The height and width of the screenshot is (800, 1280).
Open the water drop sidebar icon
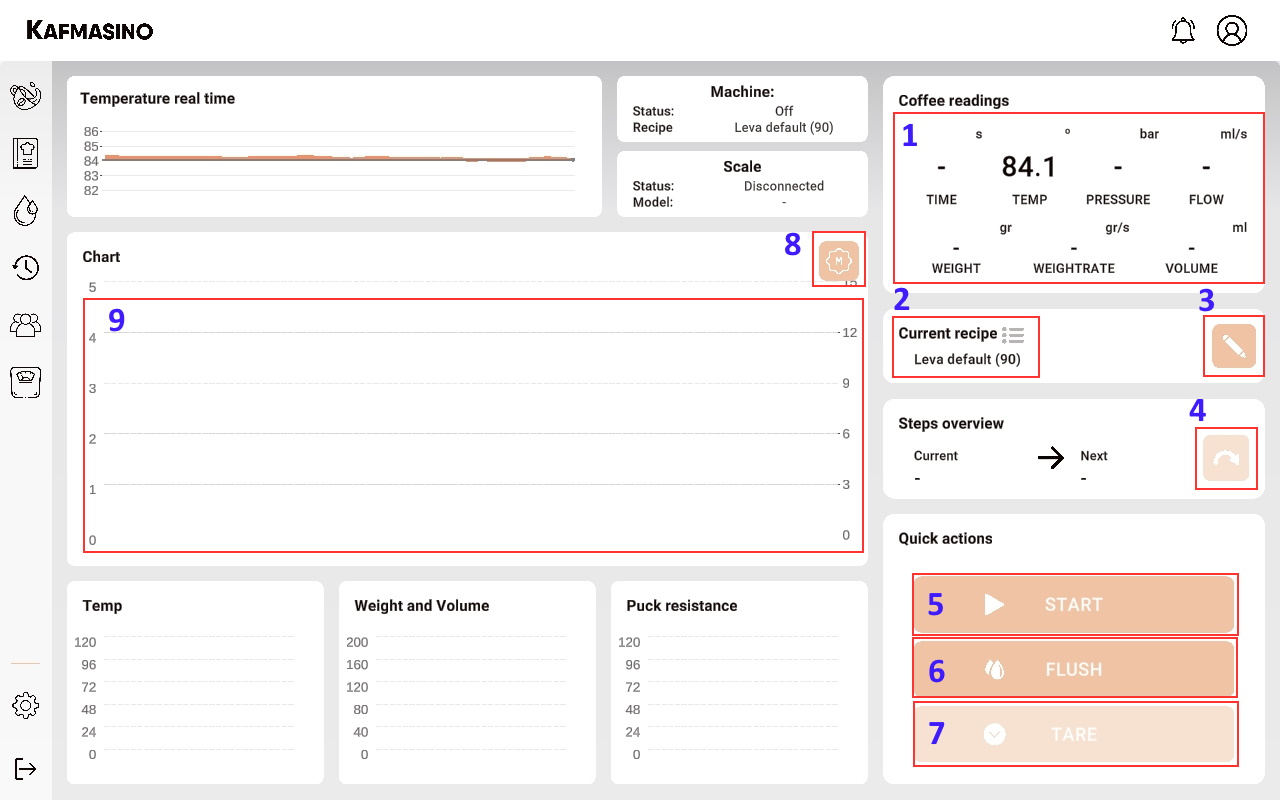[26, 210]
